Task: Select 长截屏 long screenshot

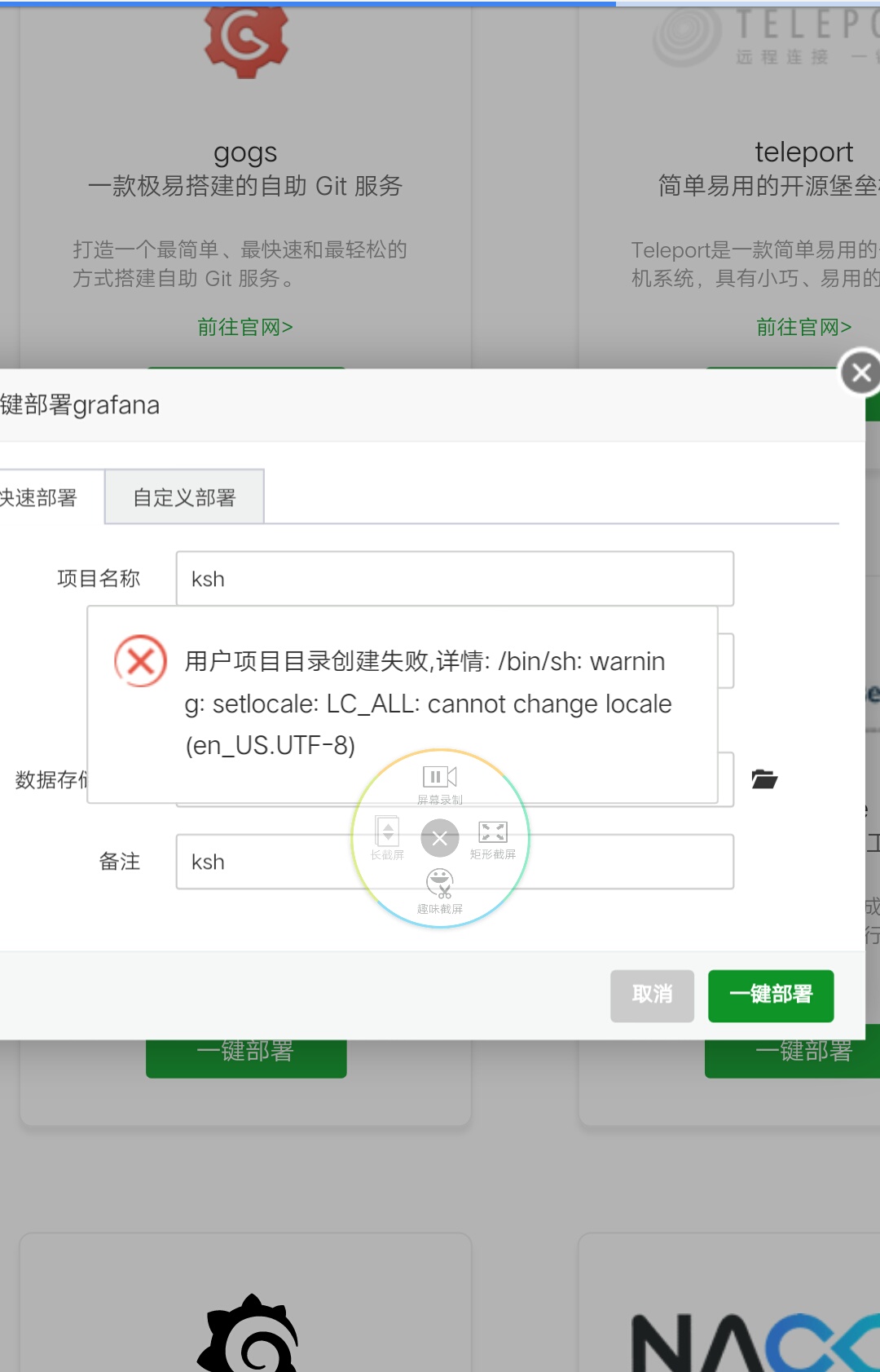Action: [x=387, y=838]
